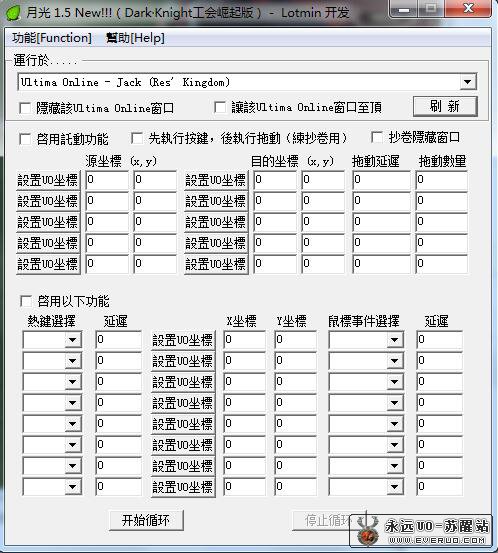Minimize the 月光 window
The height and width of the screenshot is (553, 498).
pyautogui.click(x=404, y=9)
